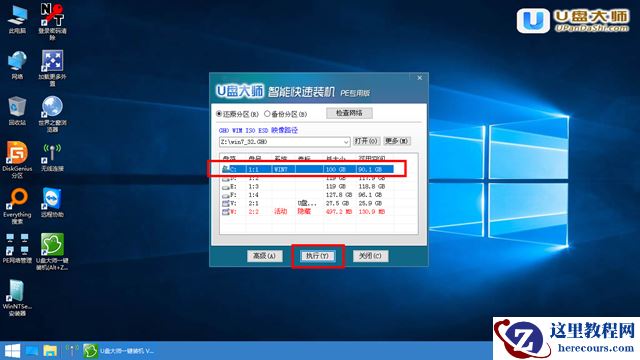Open the Windows Start button
The height and width of the screenshot is (360, 640).
coord(12,351)
